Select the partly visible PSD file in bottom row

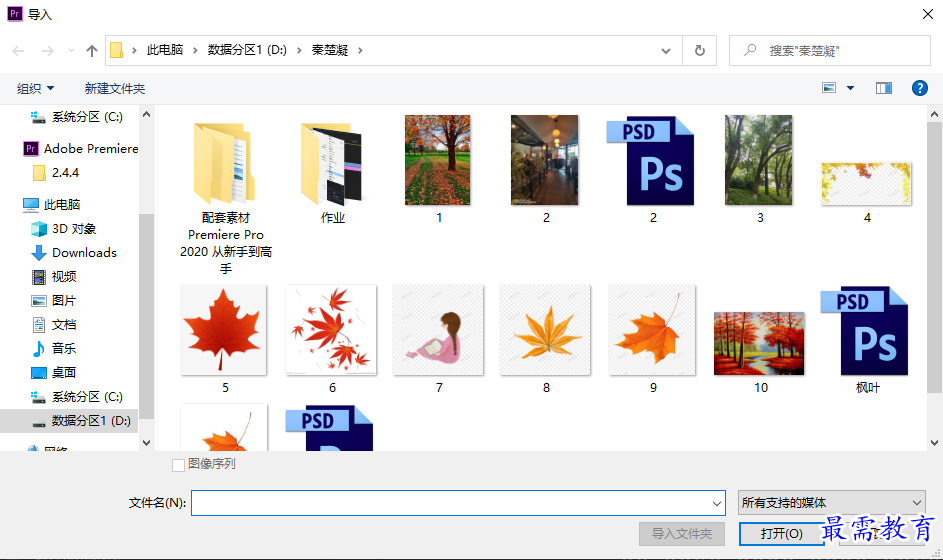pos(330,428)
